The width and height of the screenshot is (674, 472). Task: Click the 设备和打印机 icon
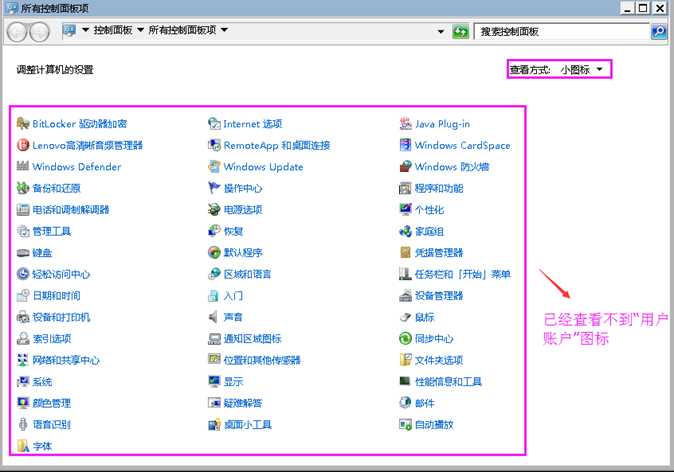point(23,317)
